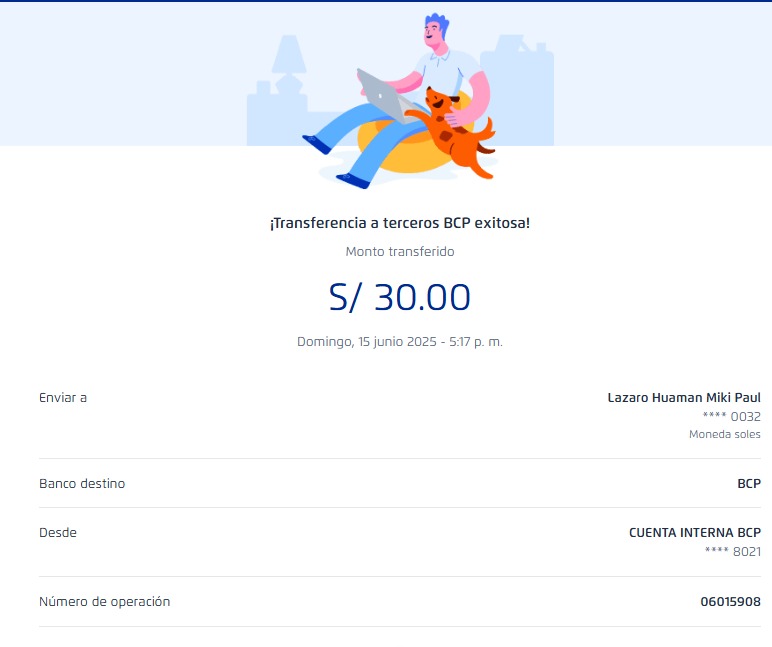Click source account number ending 8021
Image resolution: width=772 pixels, height=647 pixels.
731,551
